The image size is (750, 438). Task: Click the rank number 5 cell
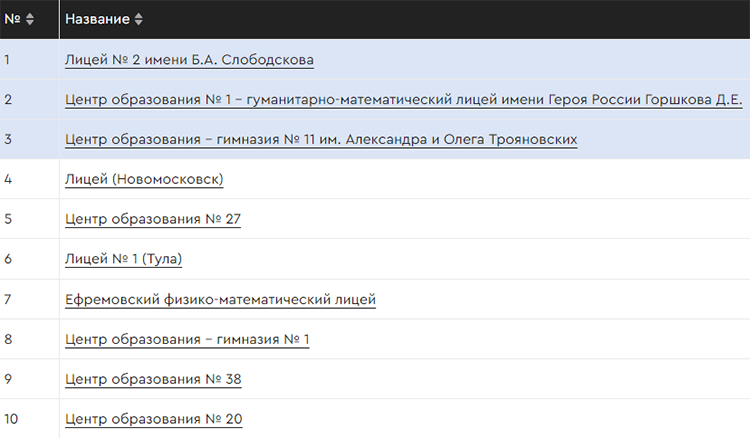pyautogui.click(x=8, y=220)
